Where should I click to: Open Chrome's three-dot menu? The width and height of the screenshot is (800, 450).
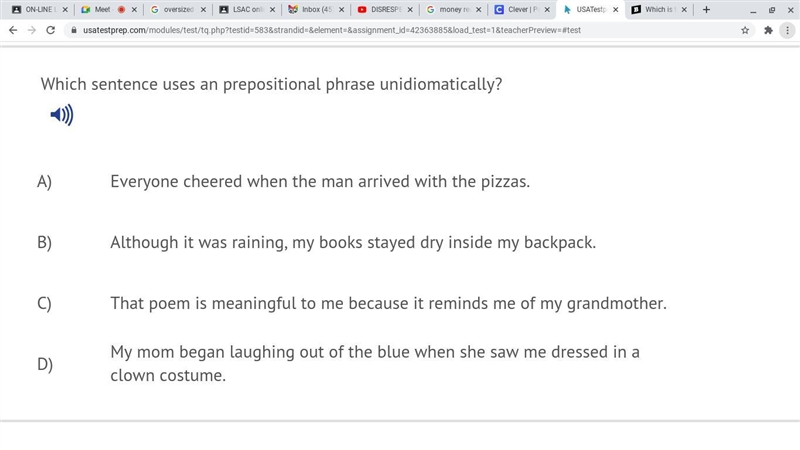pyautogui.click(x=787, y=30)
